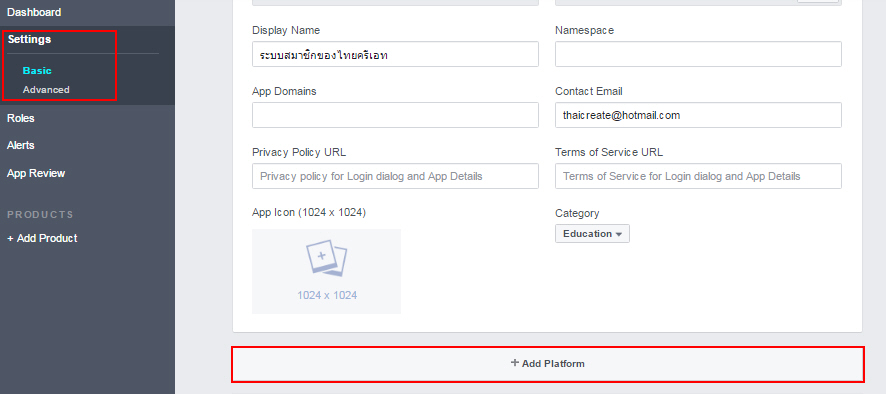Open Alerts in sidebar
The width and height of the screenshot is (886, 394).
tap(21, 145)
